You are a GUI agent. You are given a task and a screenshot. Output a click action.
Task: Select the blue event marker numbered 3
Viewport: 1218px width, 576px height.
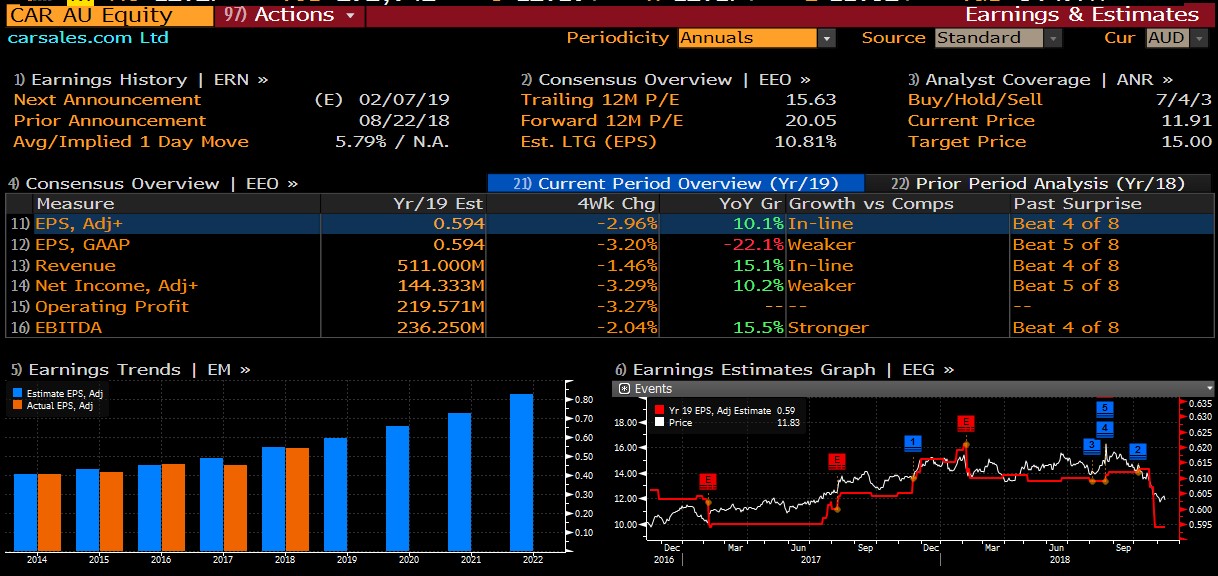tap(1092, 445)
